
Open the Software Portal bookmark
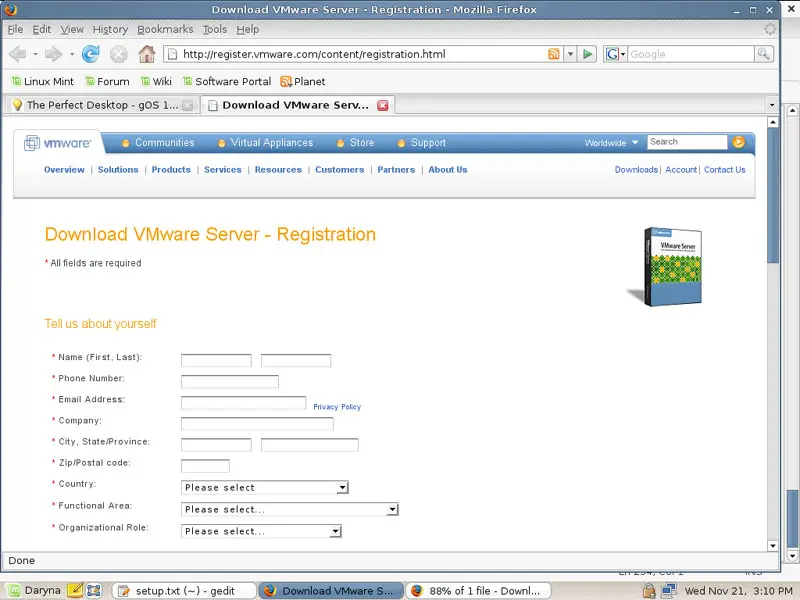pyautogui.click(x=227, y=82)
